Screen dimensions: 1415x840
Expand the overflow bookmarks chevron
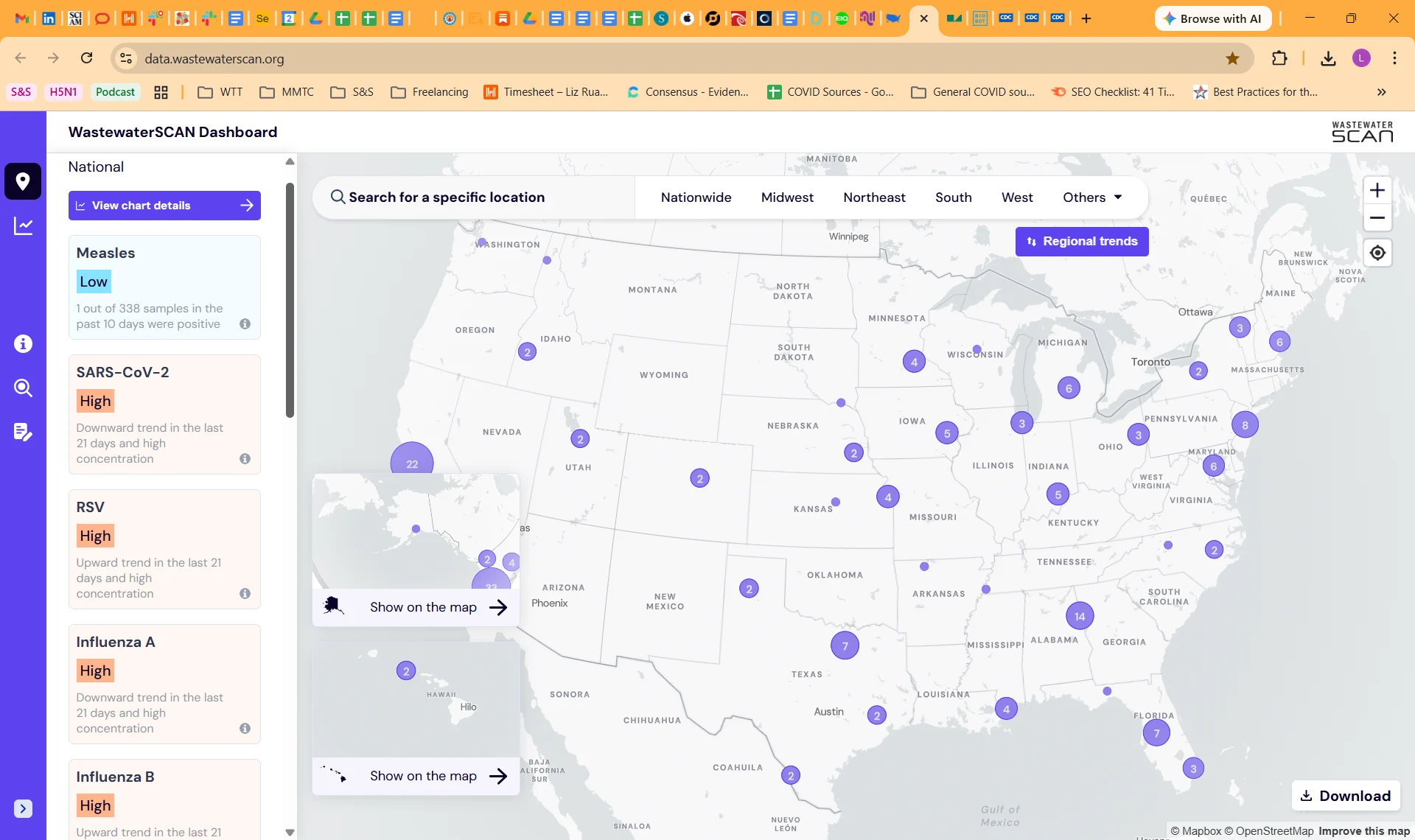tap(1382, 91)
